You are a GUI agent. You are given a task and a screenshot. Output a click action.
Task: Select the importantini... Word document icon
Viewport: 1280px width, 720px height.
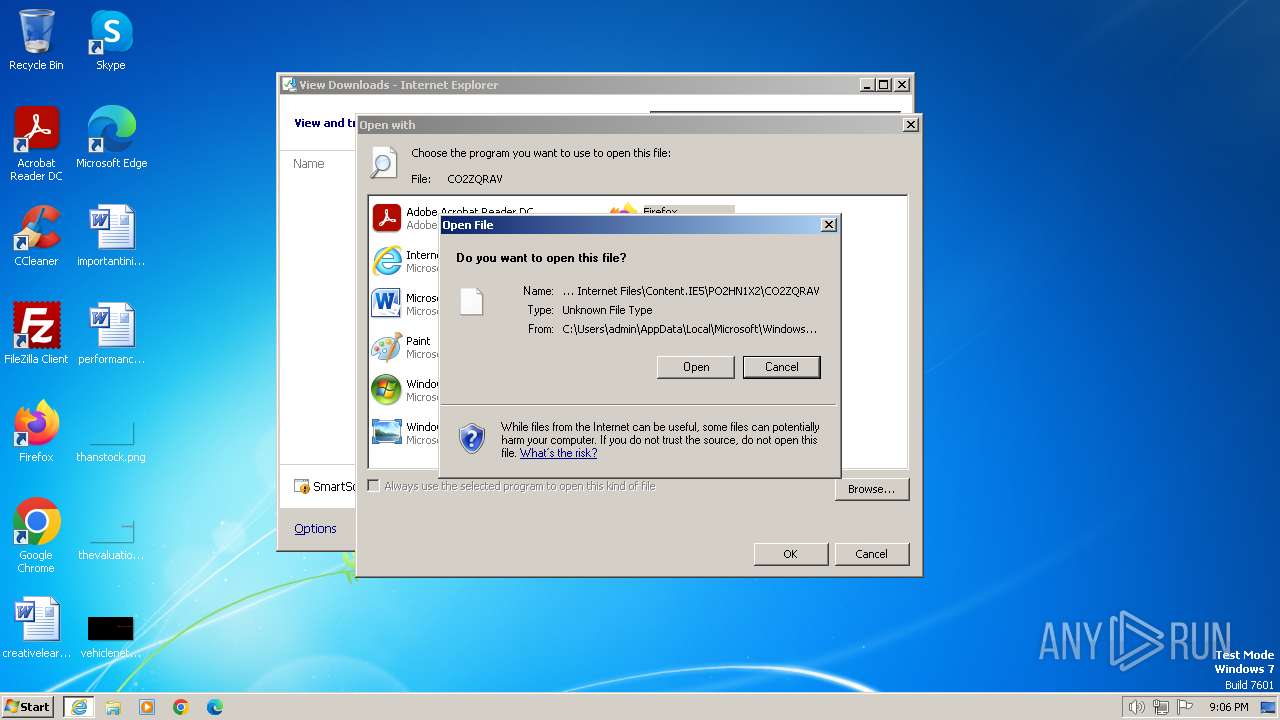coord(111,237)
